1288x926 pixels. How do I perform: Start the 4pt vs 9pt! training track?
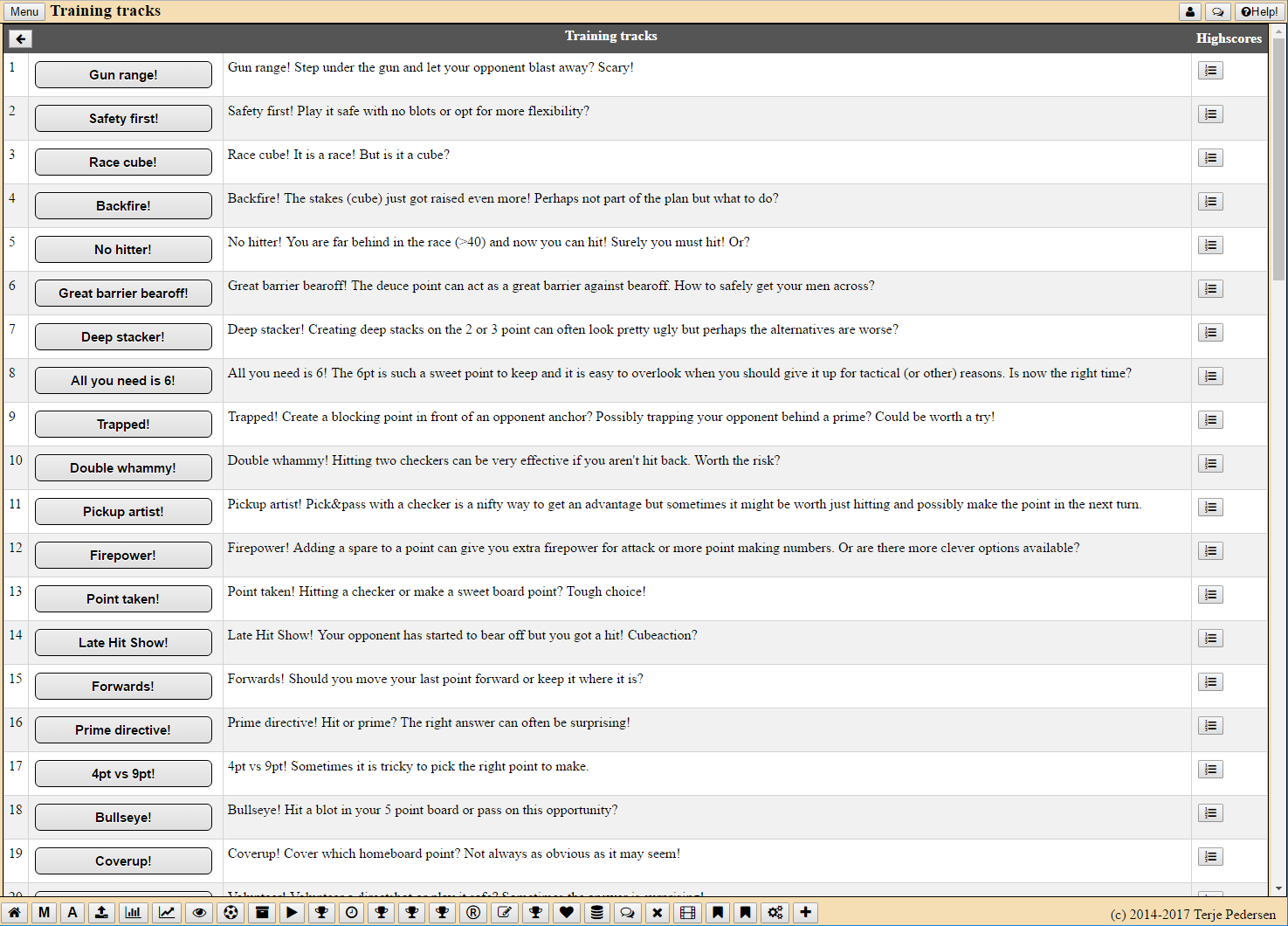click(123, 774)
